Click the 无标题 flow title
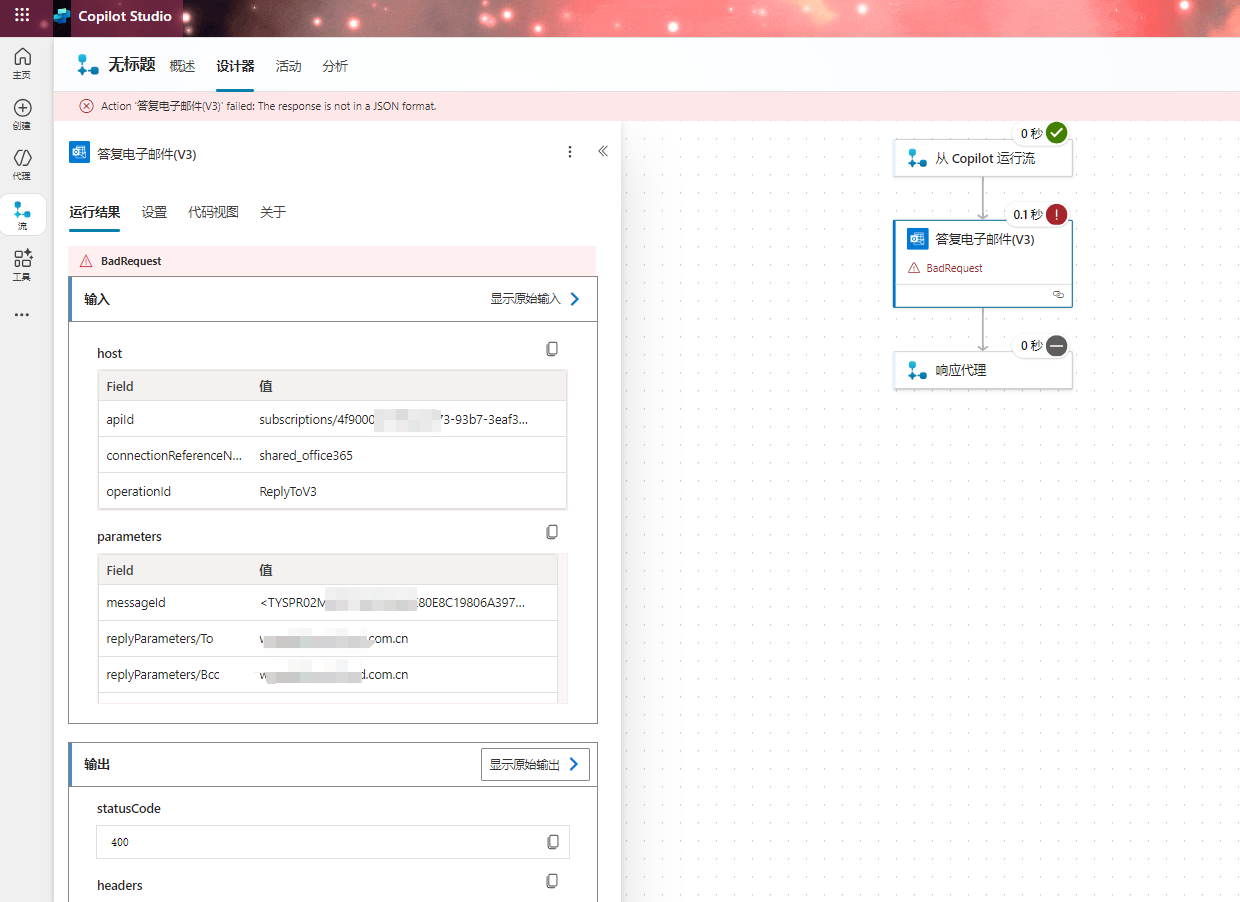Image resolution: width=1240 pixels, height=902 pixels. (x=132, y=65)
